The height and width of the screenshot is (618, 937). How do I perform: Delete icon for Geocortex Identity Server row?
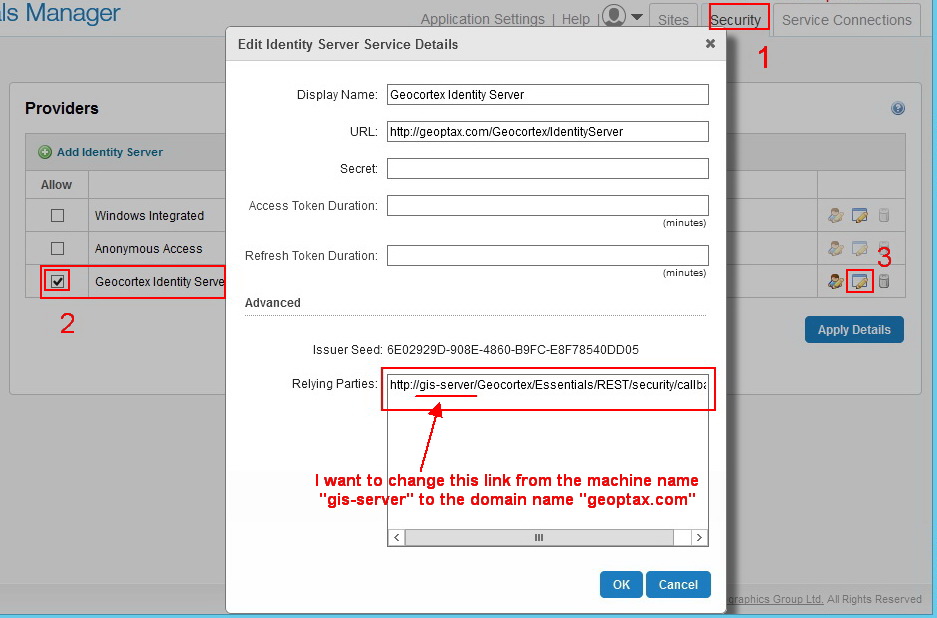[884, 281]
